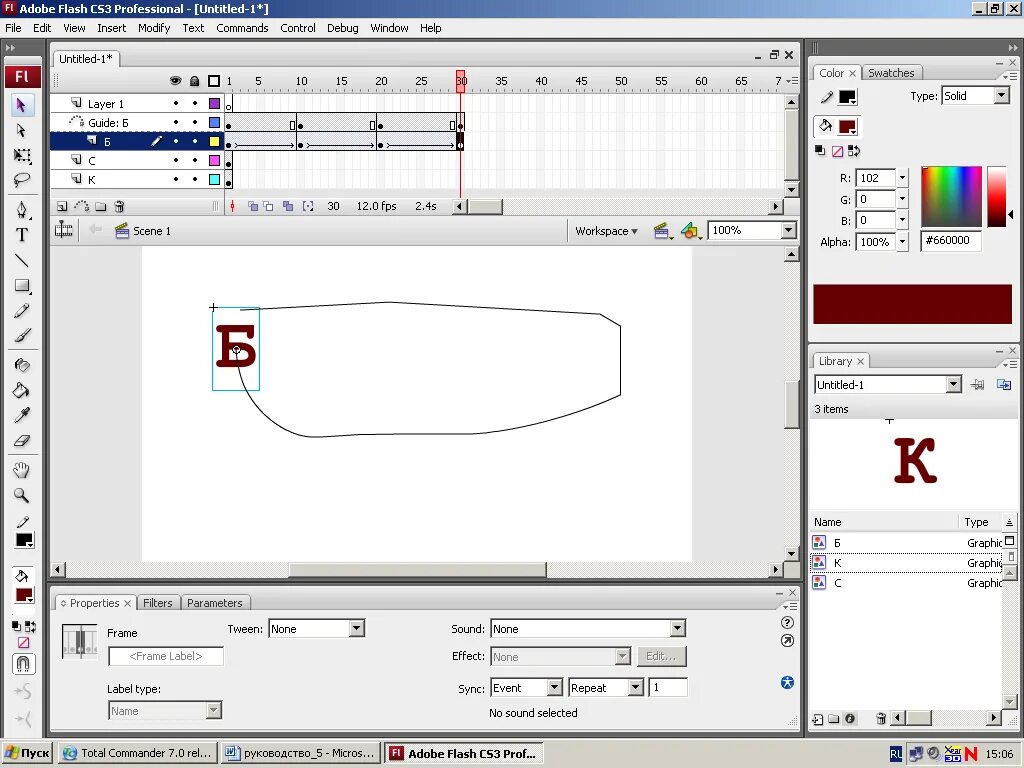Open the Commands menu
The height and width of the screenshot is (768, 1024).
pyautogui.click(x=242, y=28)
